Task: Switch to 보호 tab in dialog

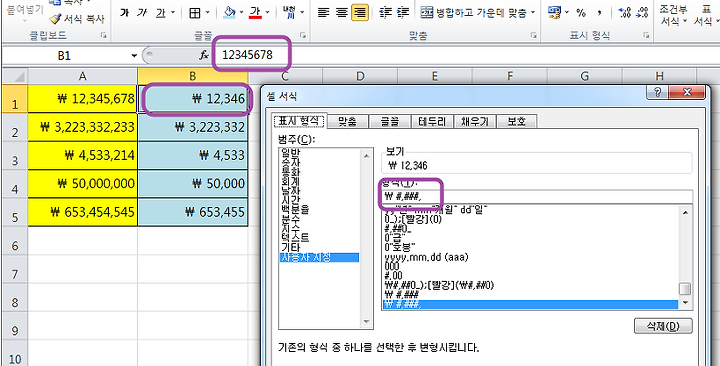Action: coord(517,121)
